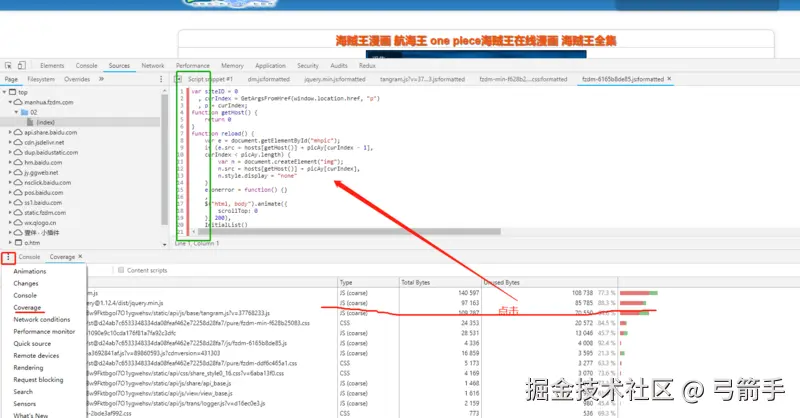Expand the wx.qlogo.cn tree arrow
Viewport: 800px width, 418px height.
click(10, 223)
